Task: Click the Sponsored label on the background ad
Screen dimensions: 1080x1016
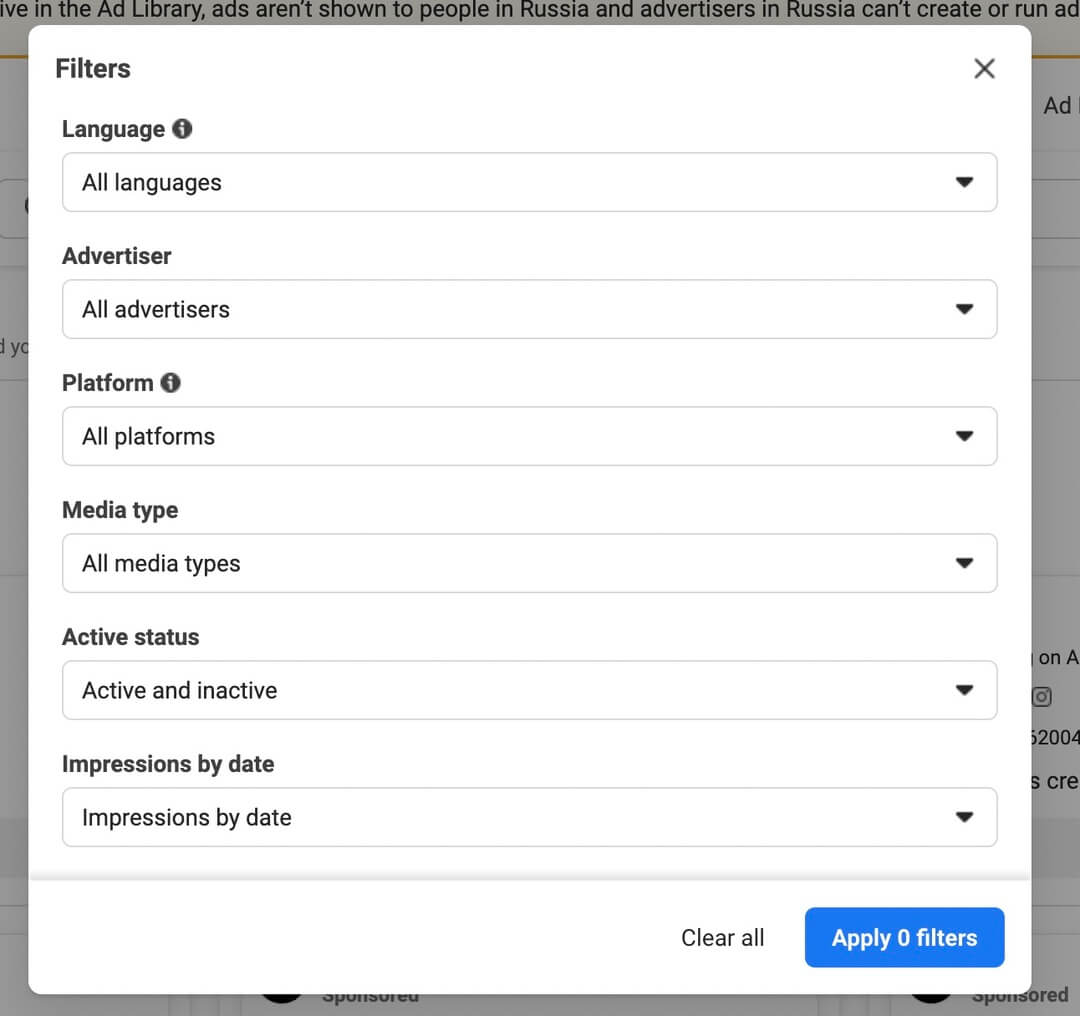Action: pos(1020,994)
